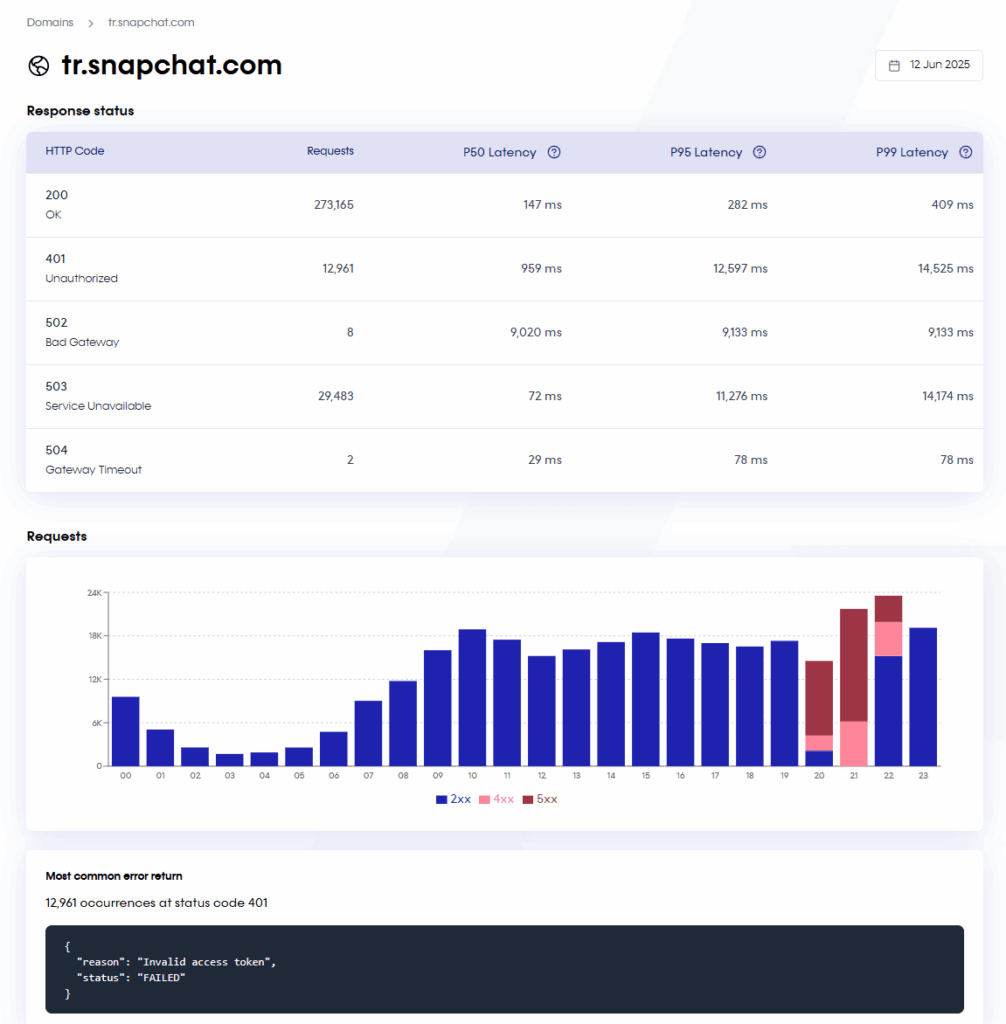Click the hour 07 bar in chart

368,733
